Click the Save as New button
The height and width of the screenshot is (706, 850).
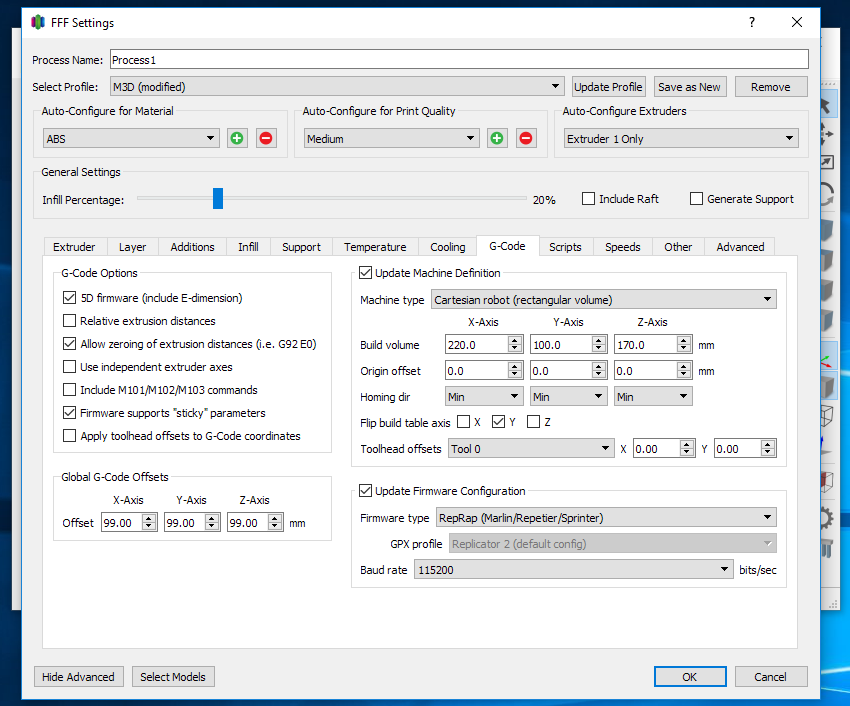690,87
